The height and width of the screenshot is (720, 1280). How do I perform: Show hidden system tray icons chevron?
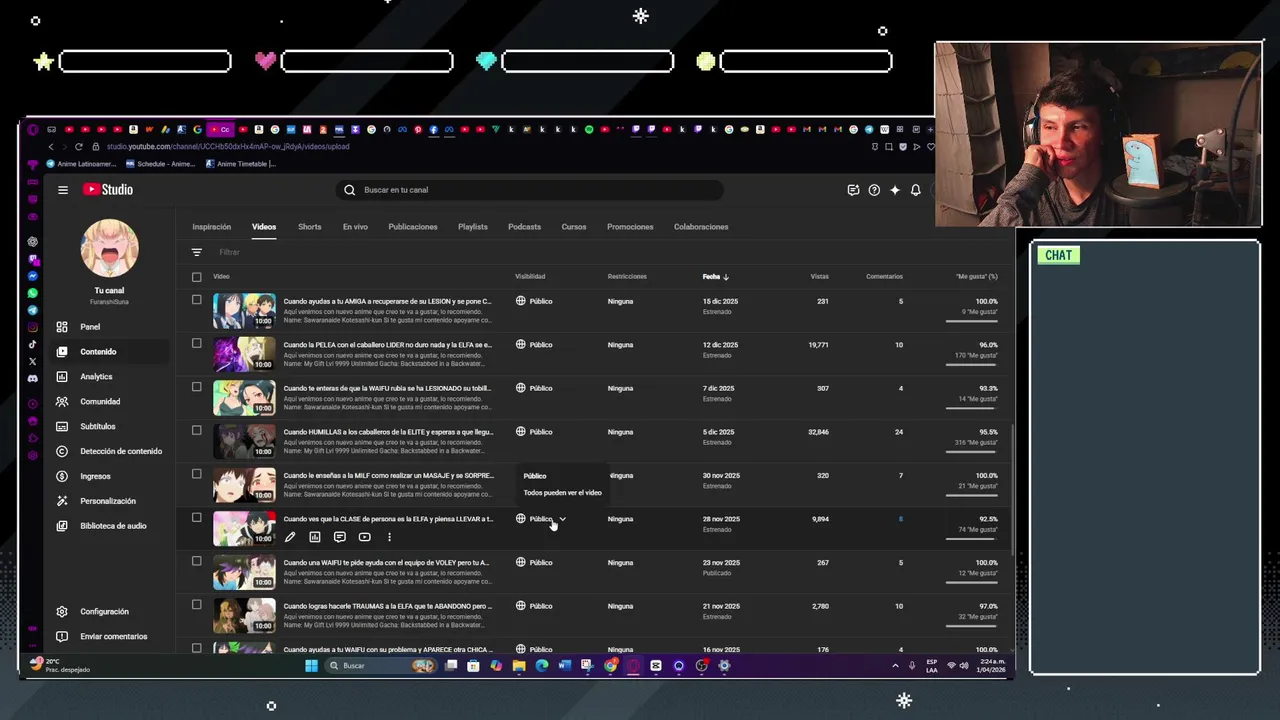895,666
